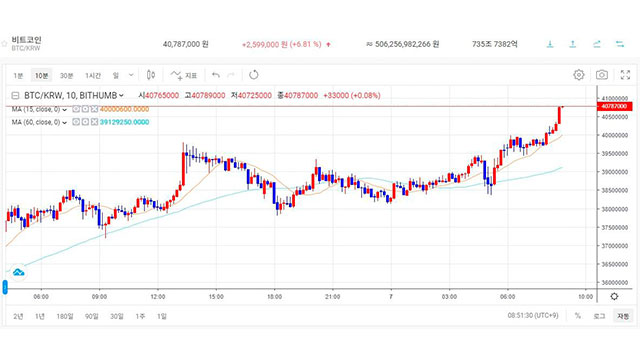The height and width of the screenshot is (360, 640).
Task: Open the candlestick chart style selector
Action: tap(151, 75)
